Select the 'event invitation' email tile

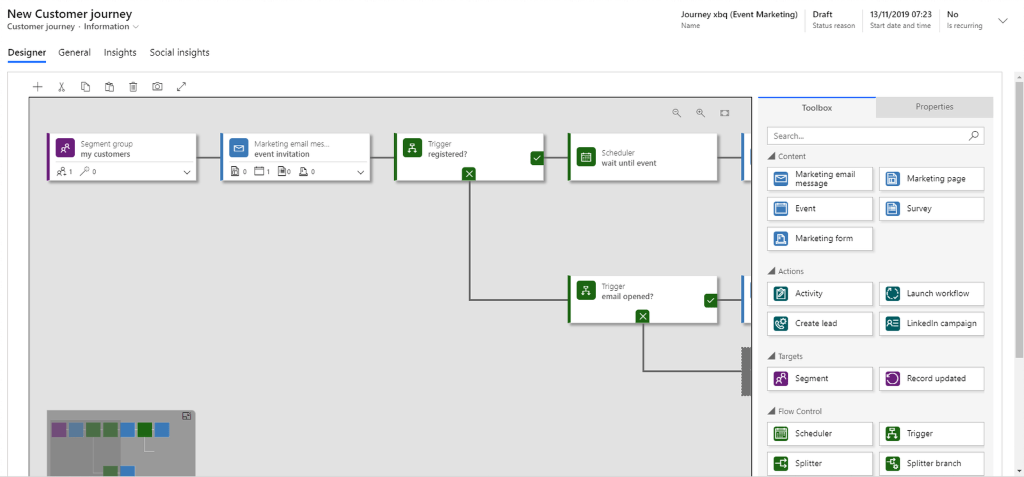tap(295, 157)
